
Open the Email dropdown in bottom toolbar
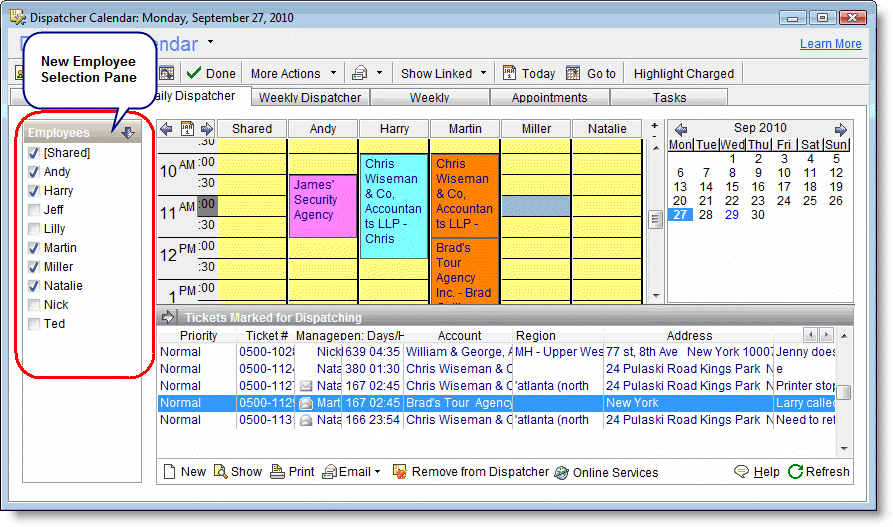(352, 472)
